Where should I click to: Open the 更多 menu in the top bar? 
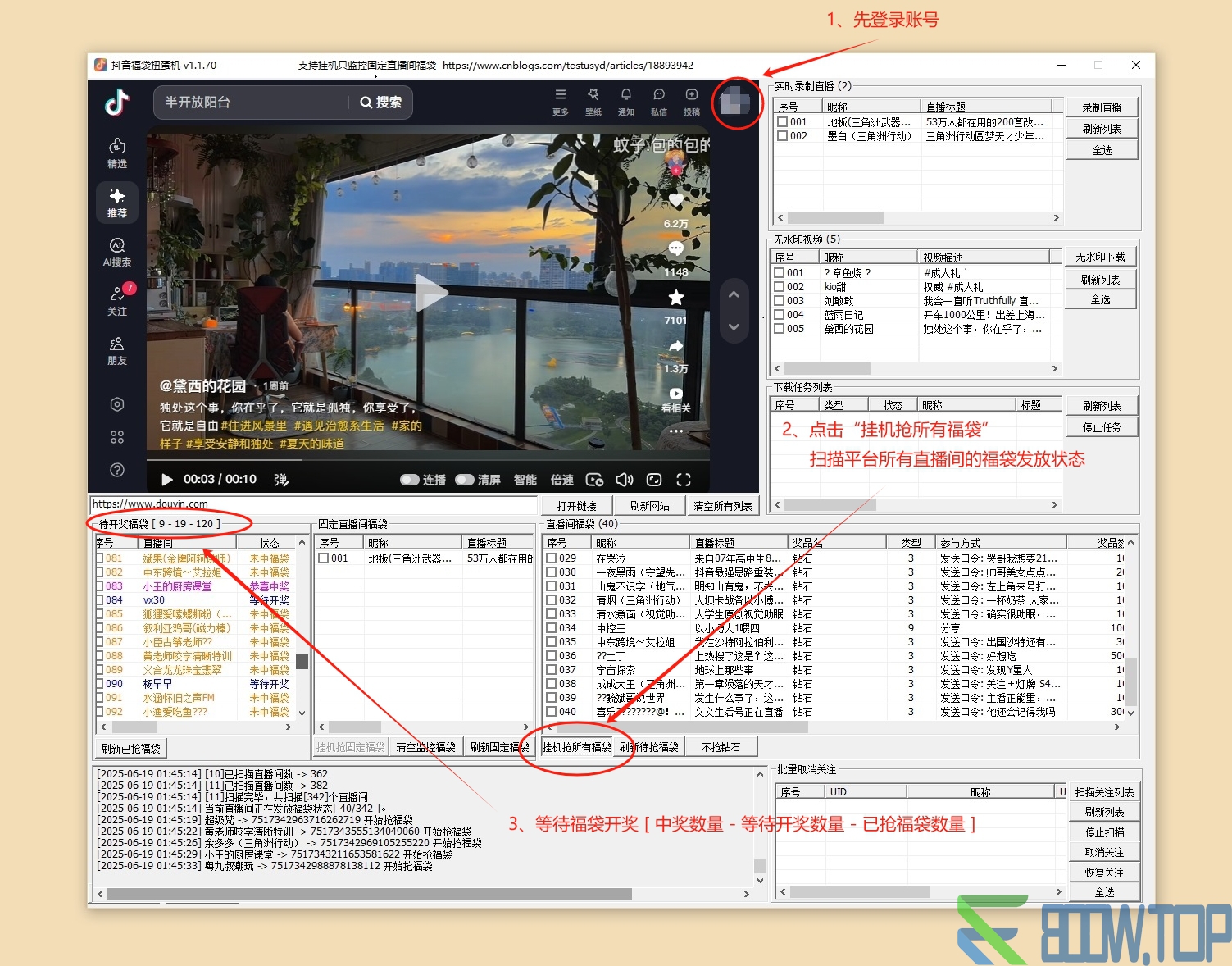click(561, 102)
